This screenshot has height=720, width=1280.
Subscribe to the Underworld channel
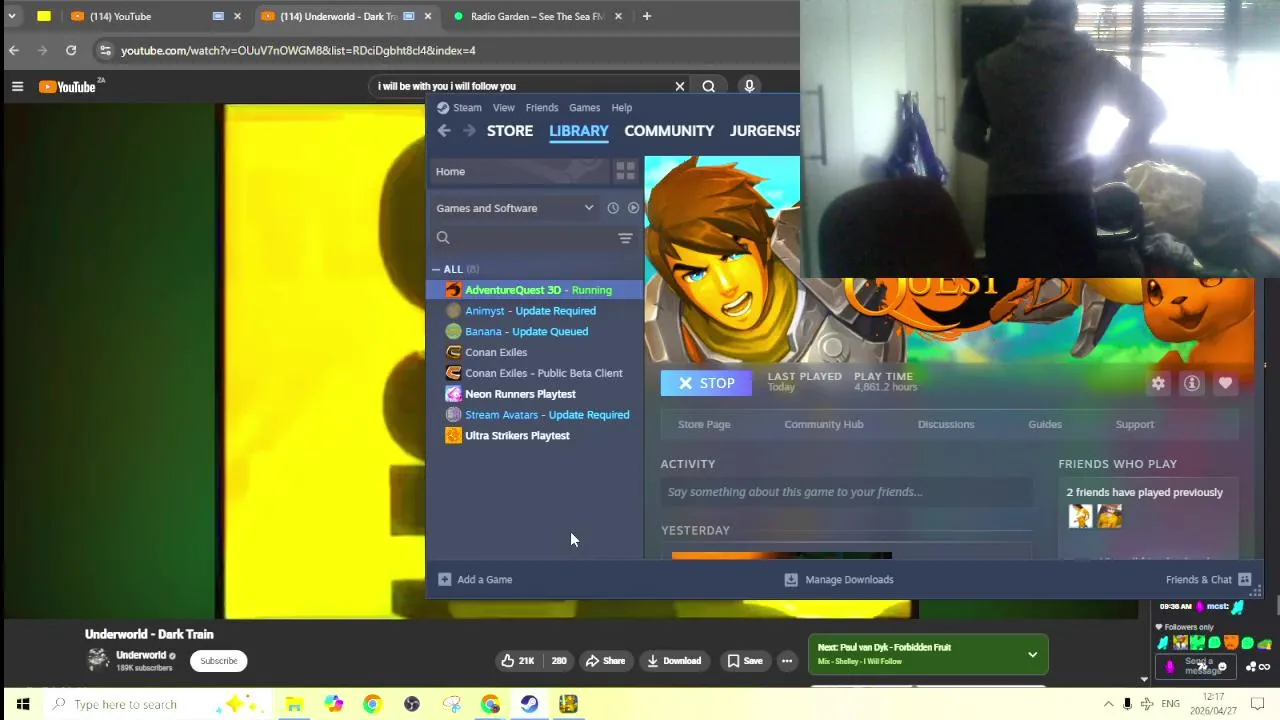218,660
